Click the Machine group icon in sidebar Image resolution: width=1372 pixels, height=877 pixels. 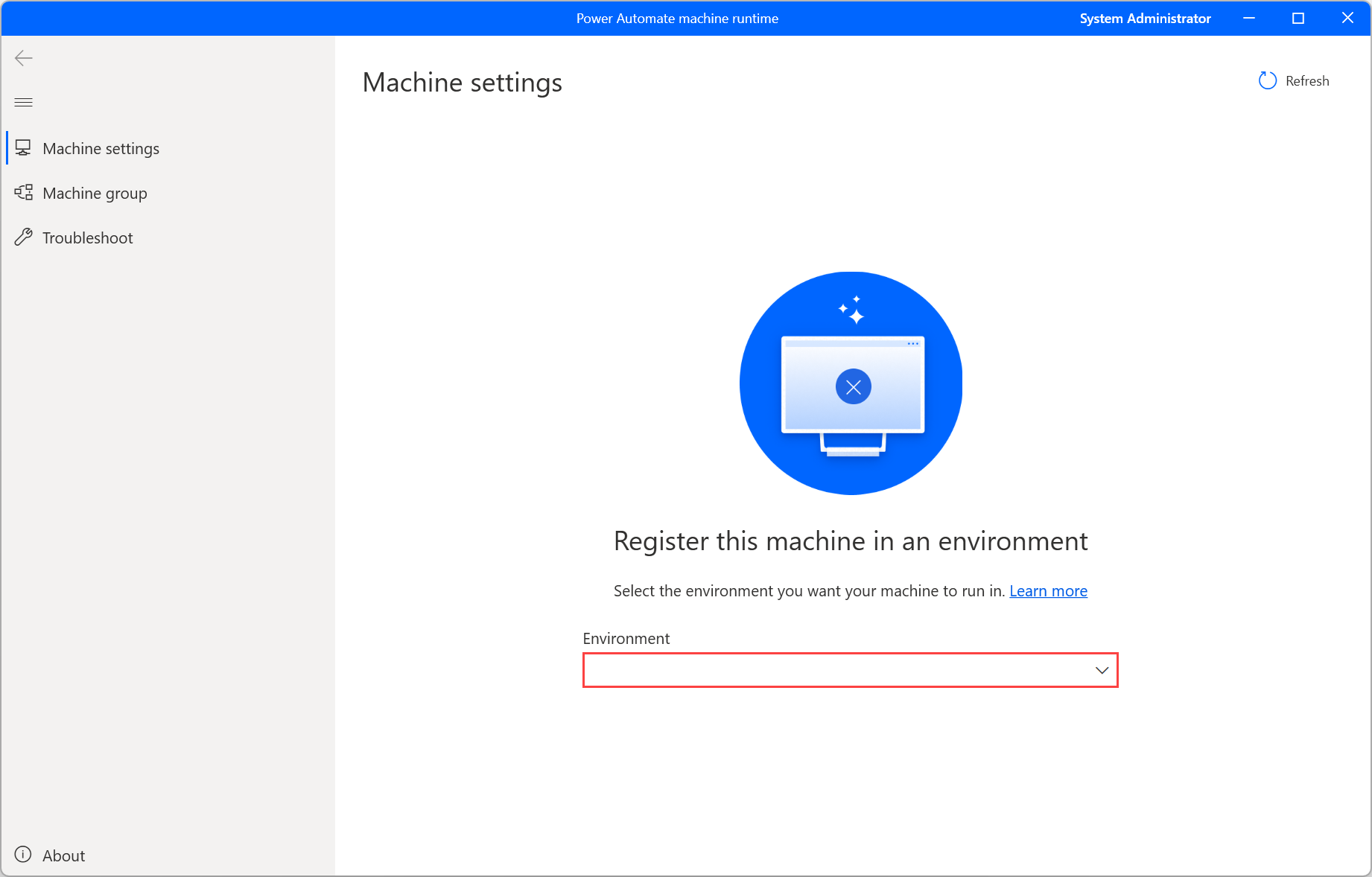[x=23, y=192]
